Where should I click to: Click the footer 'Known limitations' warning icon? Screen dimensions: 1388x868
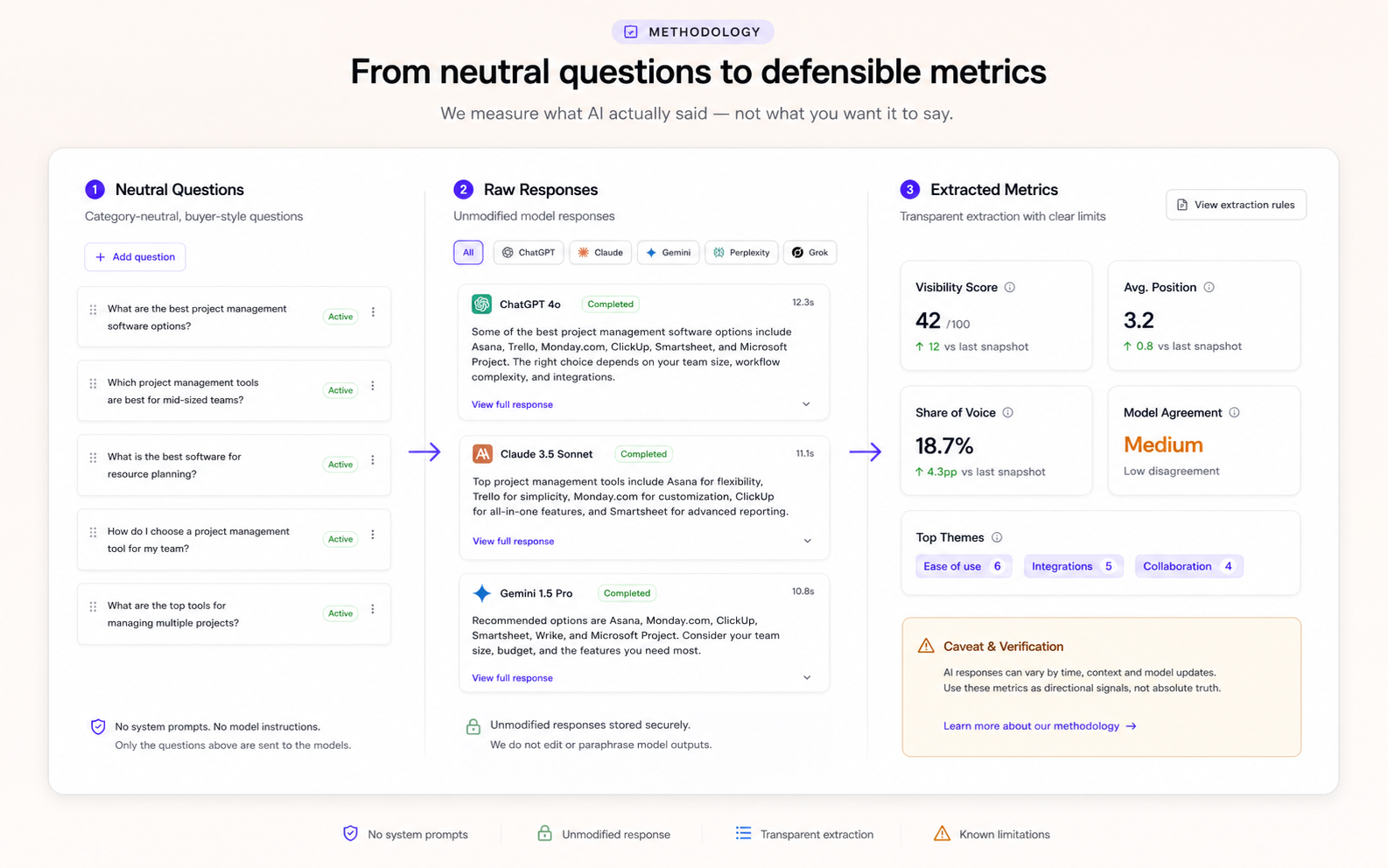click(942, 833)
